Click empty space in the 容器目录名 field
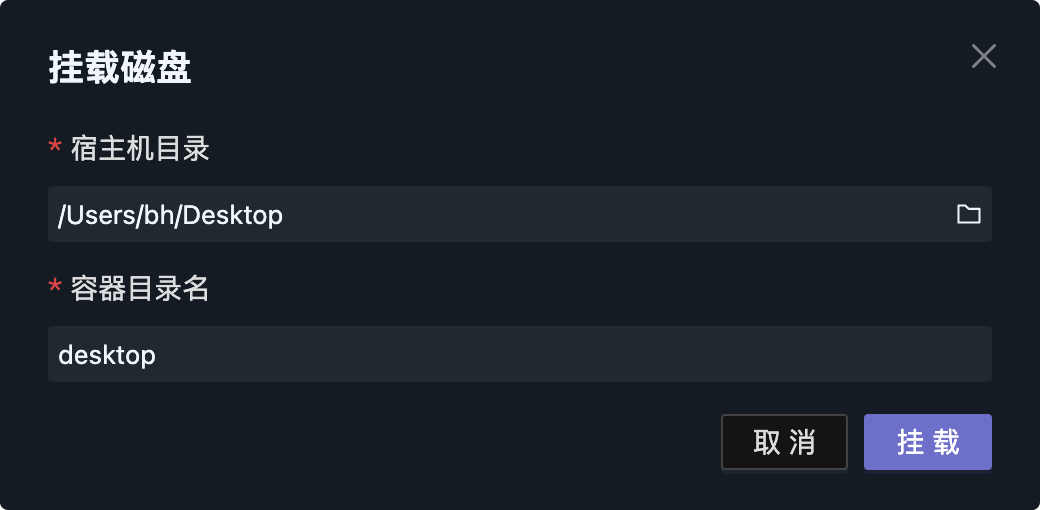 point(600,354)
